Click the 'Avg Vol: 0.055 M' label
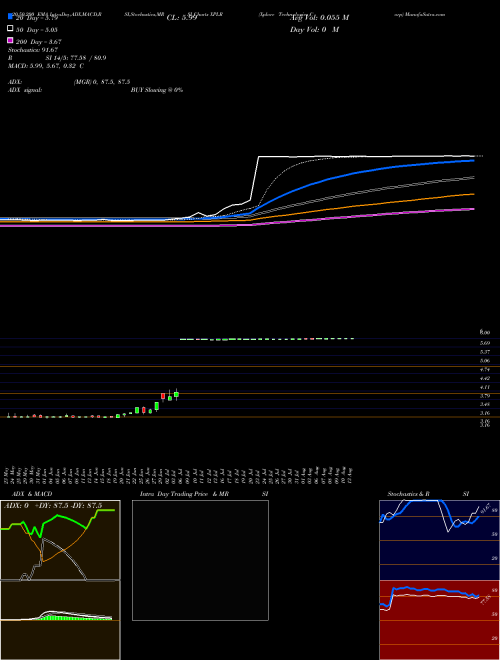Screen dimensions: 500x660 [319, 18]
